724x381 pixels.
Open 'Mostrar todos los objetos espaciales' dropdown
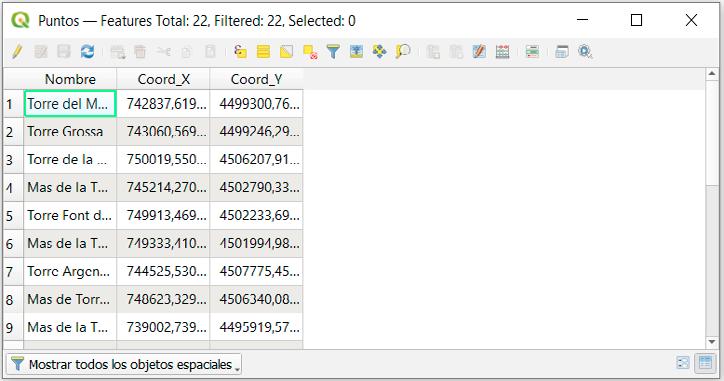click(x=124, y=364)
